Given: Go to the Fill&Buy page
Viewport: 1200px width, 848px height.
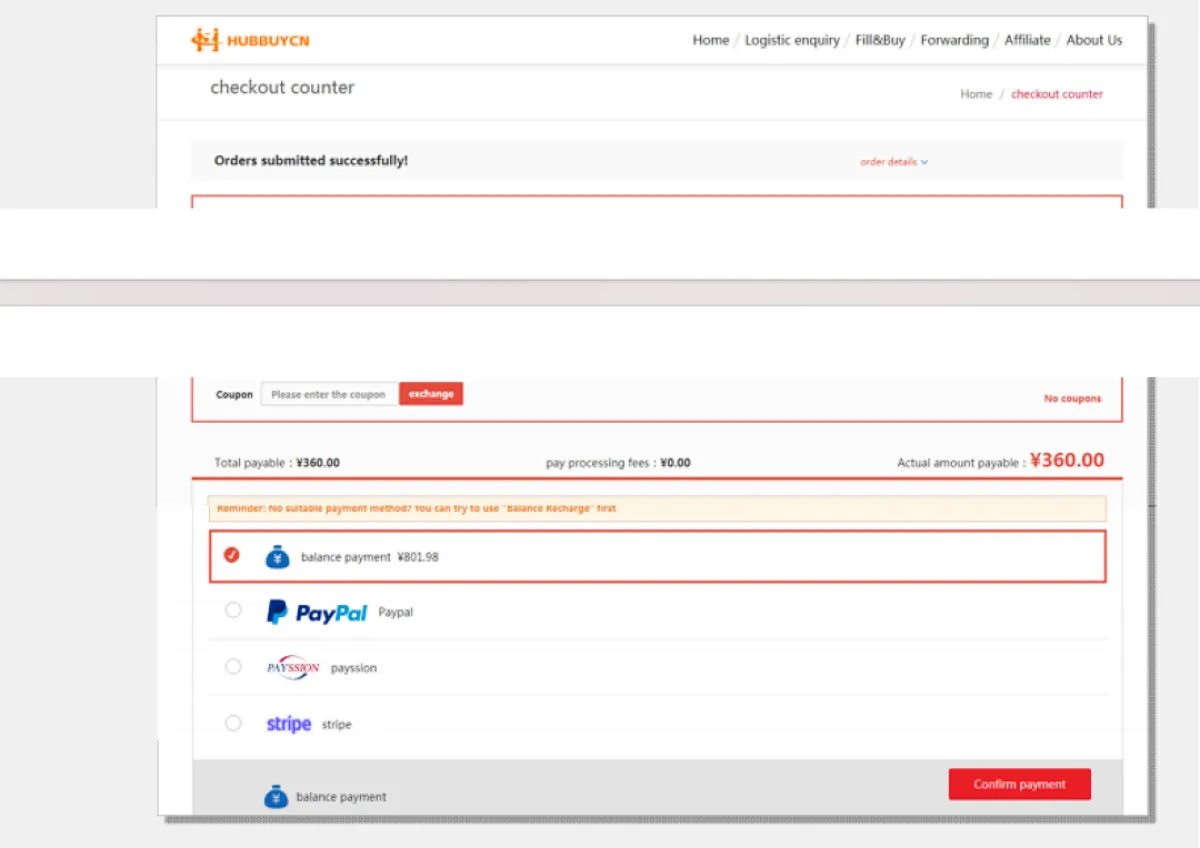Looking at the screenshot, I should pos(880,40).
